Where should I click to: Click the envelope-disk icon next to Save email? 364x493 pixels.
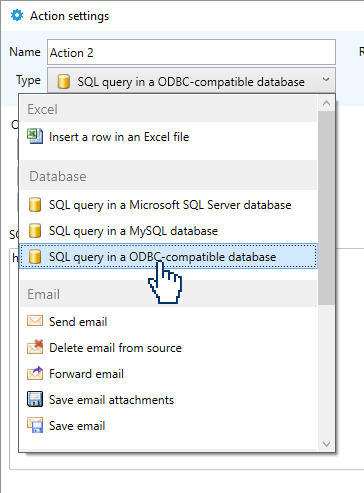click(x=35, y=425)
